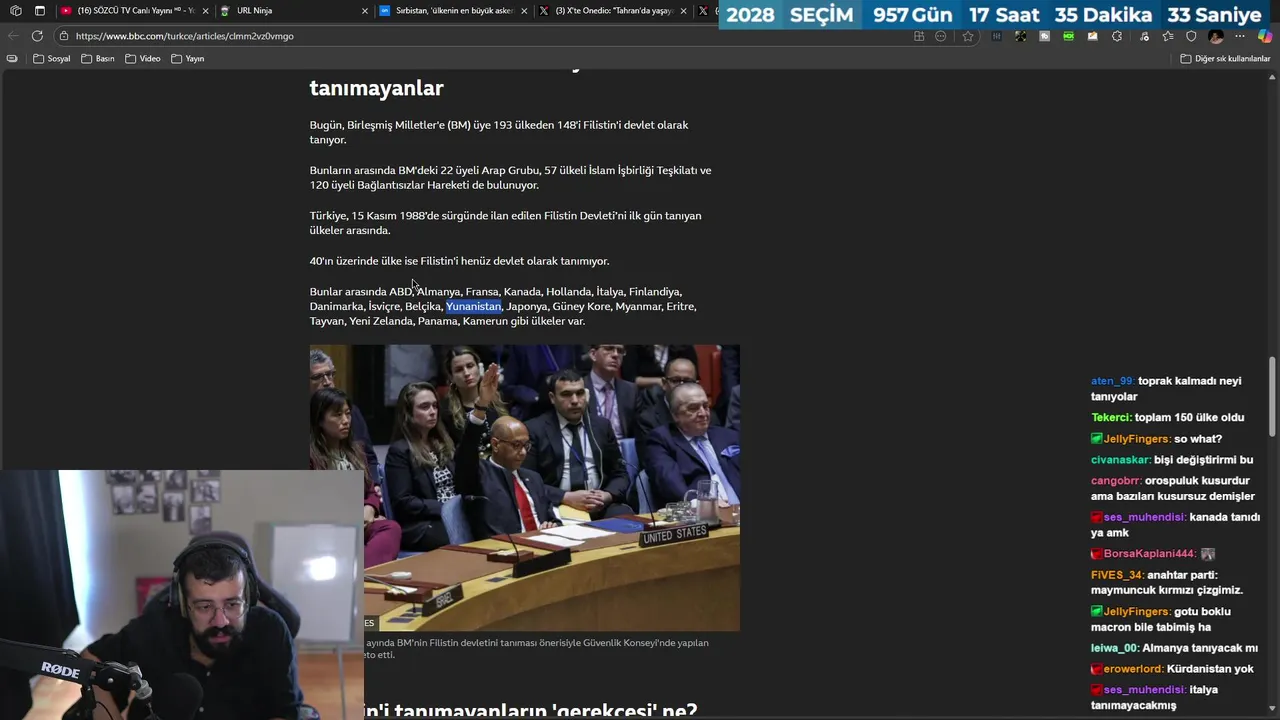
Task: Close the SÖZCÜ TV tab
Action: (206, 11)
